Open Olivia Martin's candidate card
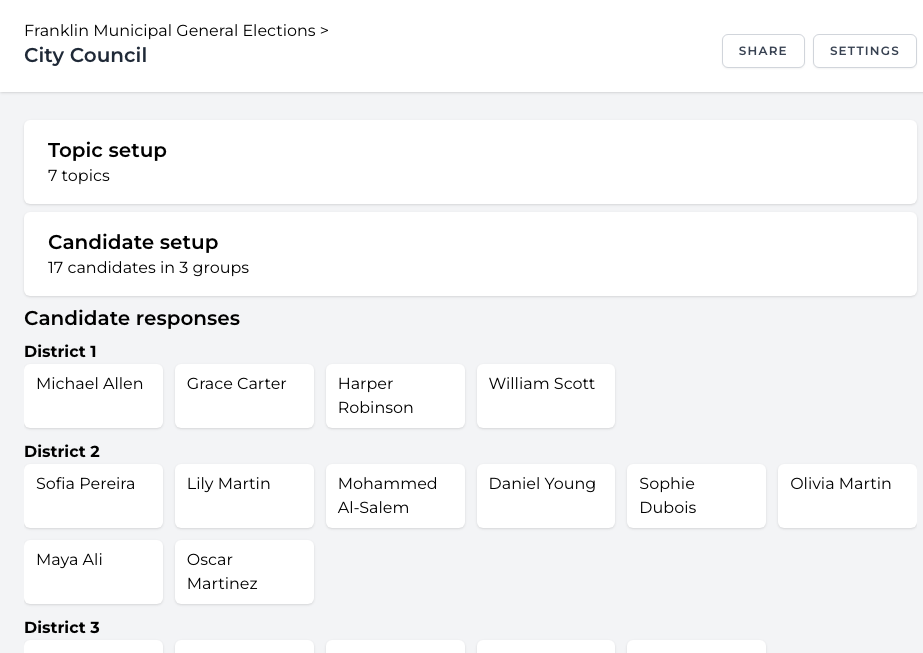This screenshot has width=923, height=653. [847, 496]
